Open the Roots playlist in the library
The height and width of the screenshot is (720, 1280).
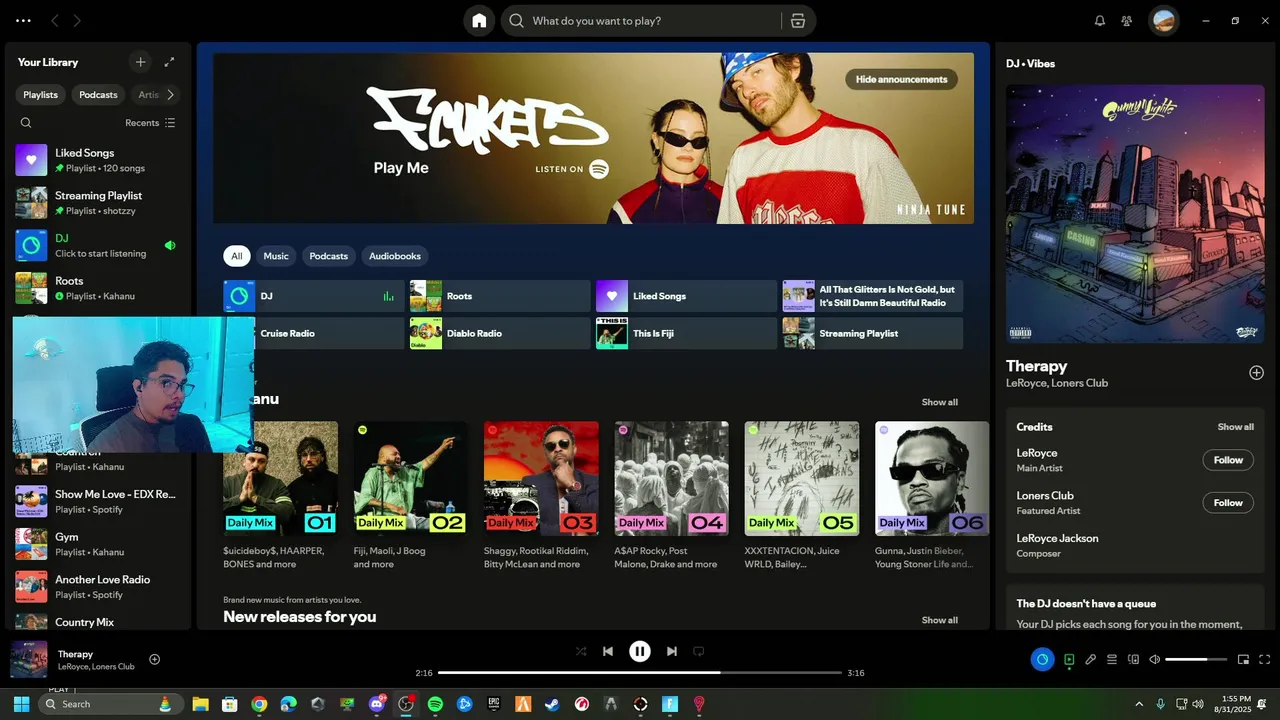pyautogui.click(x=98, y=288)
